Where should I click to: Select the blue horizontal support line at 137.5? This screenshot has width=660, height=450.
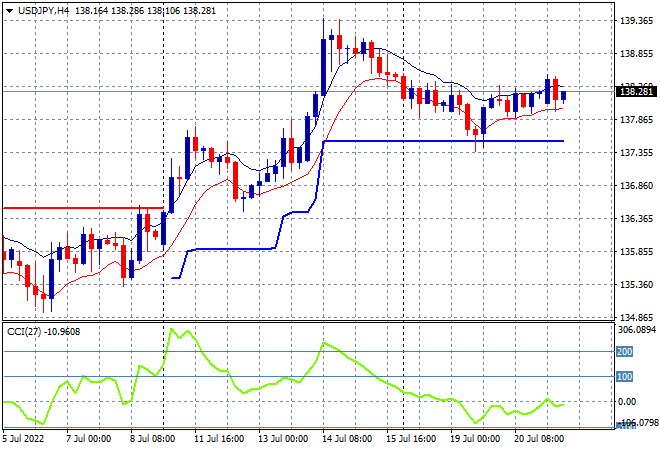click(440, 141)
